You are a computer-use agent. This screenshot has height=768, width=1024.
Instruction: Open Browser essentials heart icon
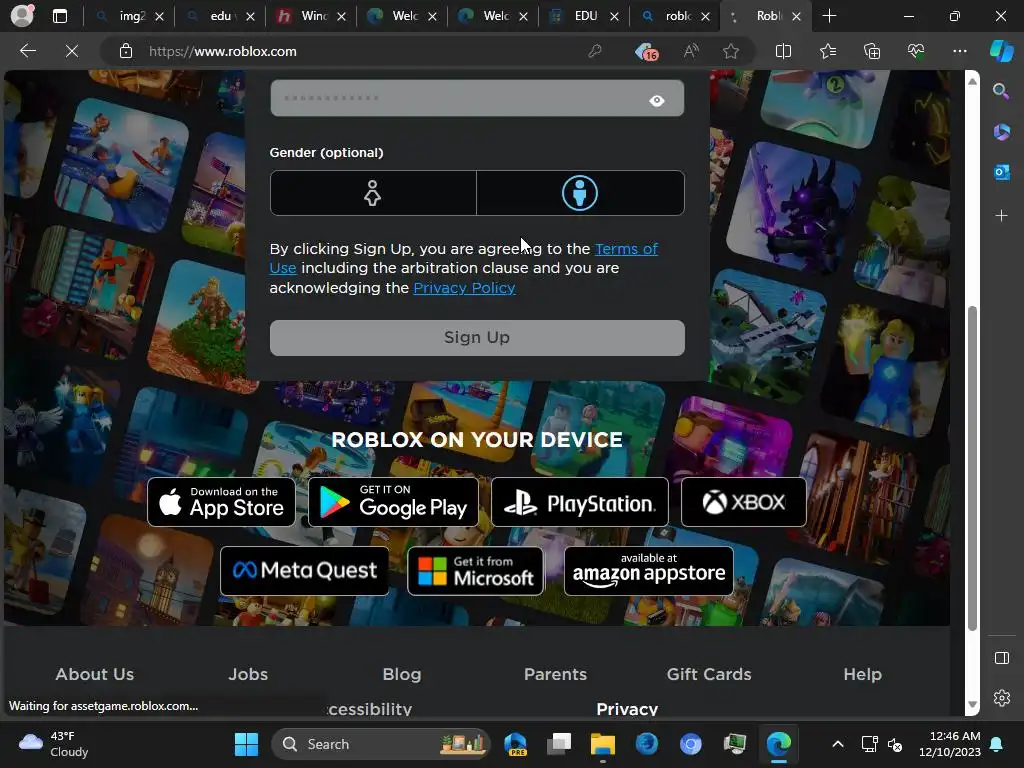(x=916, y=51)
